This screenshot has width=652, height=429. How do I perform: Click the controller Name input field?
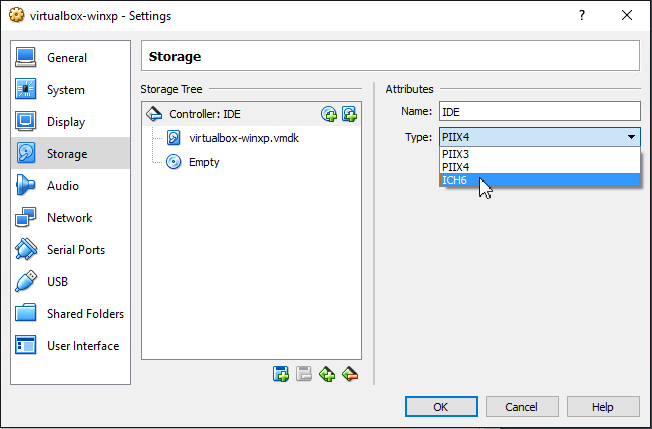click(x=540, y=111)
